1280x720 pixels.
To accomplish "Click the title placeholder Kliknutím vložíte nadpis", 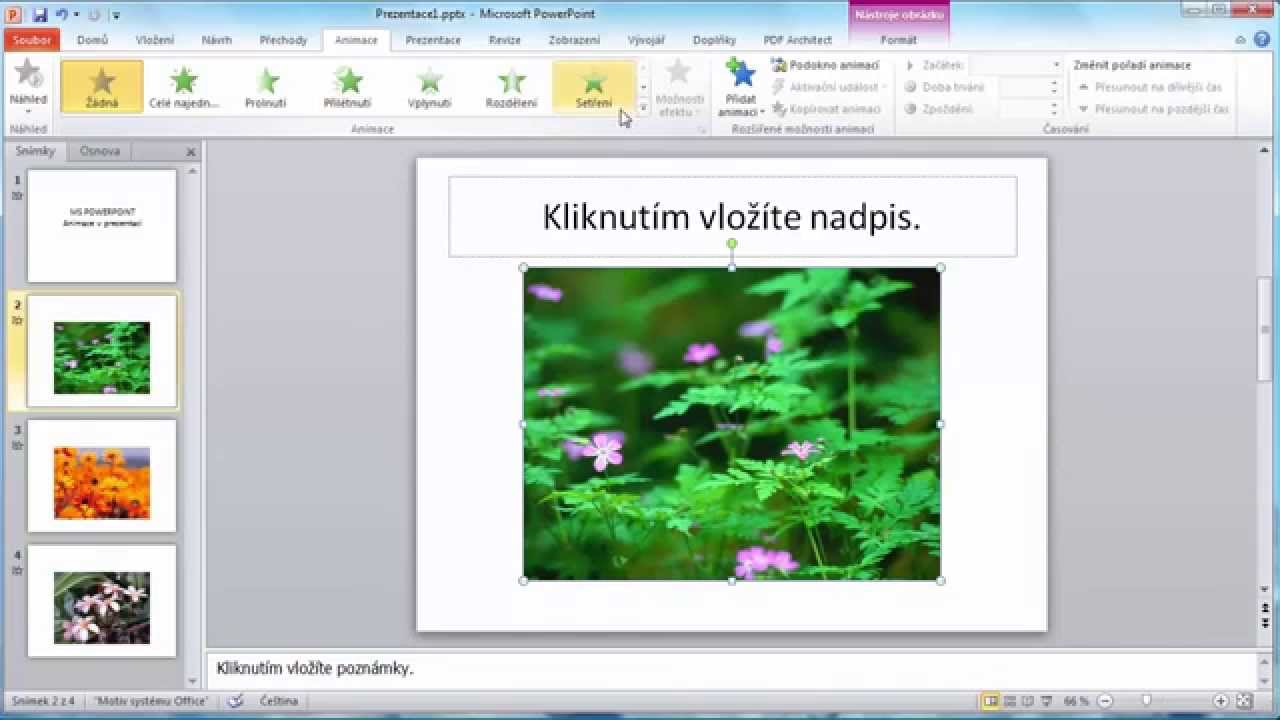I will click(732, 217).
